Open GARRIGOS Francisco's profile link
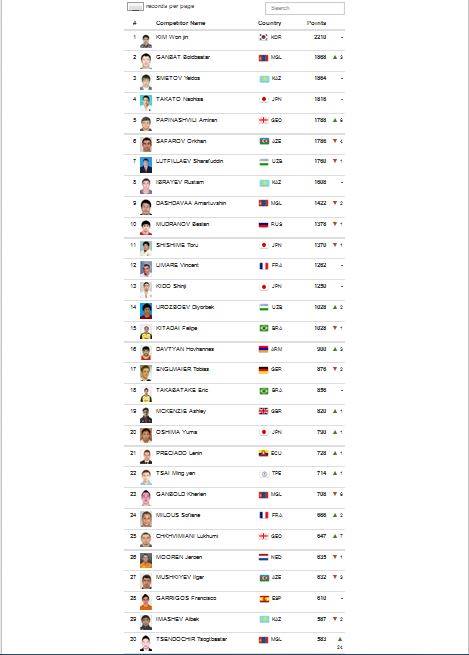469x655 pixels. pos(186,598)
